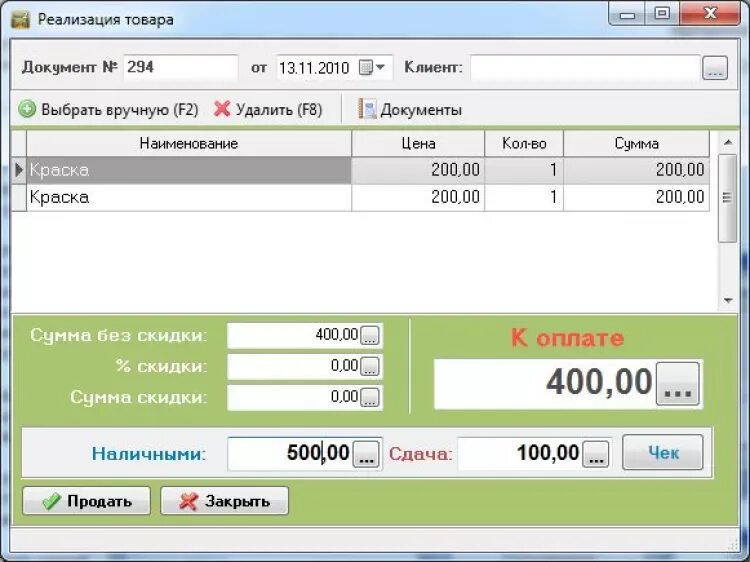
Task: Click the table scrollbar up arrow
Action: coord(728,142)
